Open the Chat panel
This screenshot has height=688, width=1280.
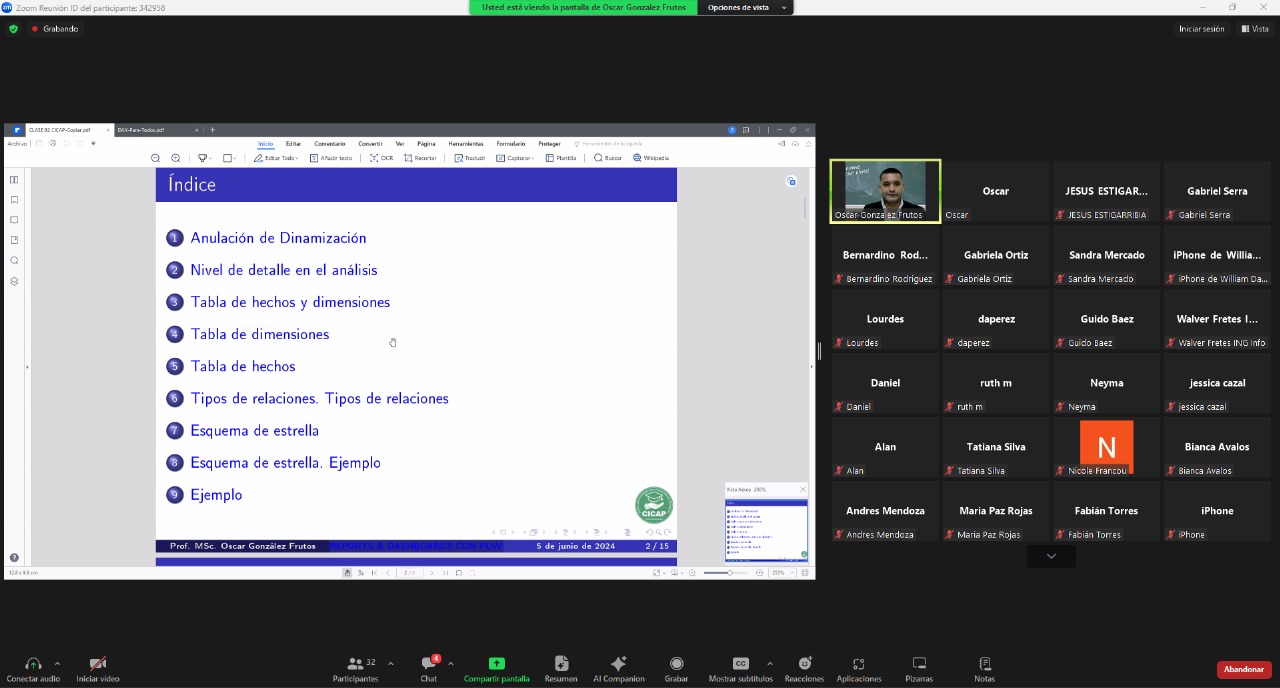click(x=428, y=668)
